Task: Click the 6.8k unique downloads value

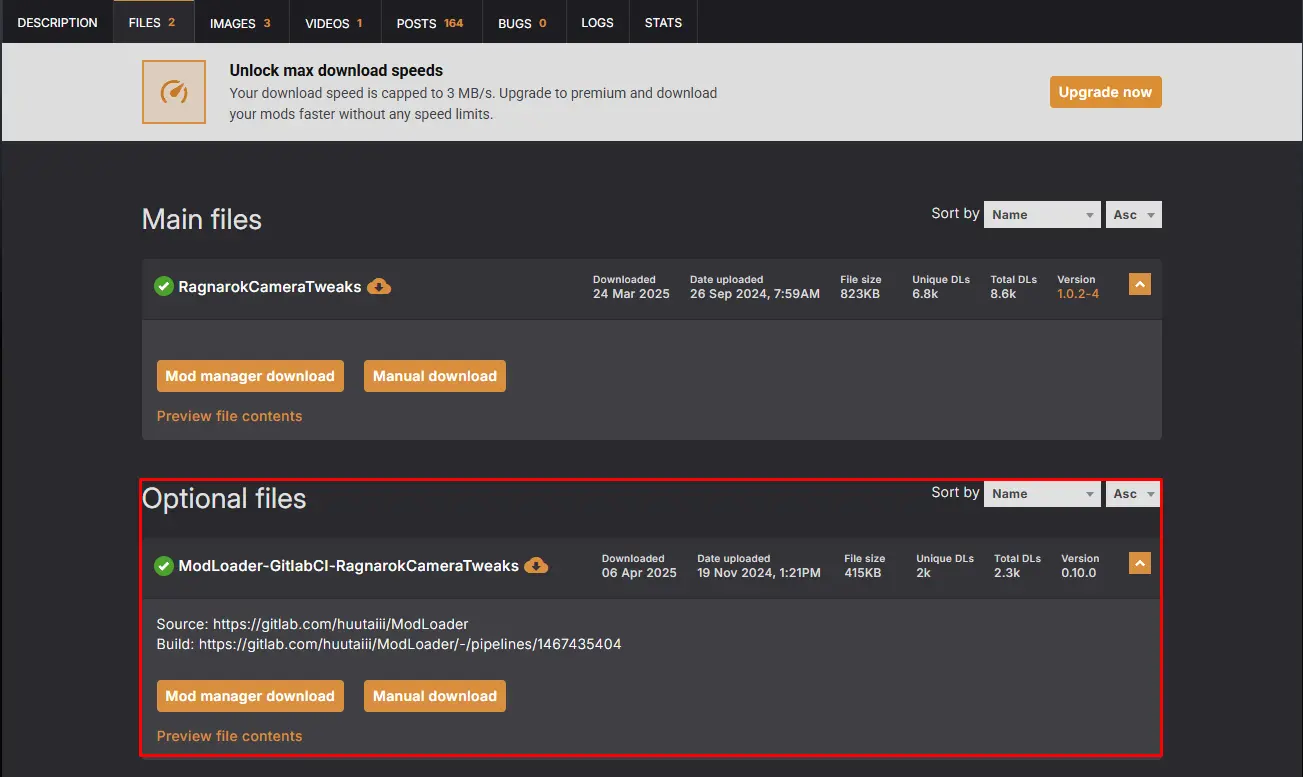Action: coord(926,294)
